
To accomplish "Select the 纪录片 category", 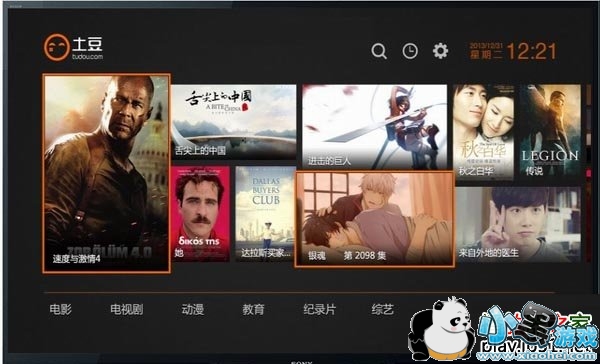I will (x=320, y=309).
